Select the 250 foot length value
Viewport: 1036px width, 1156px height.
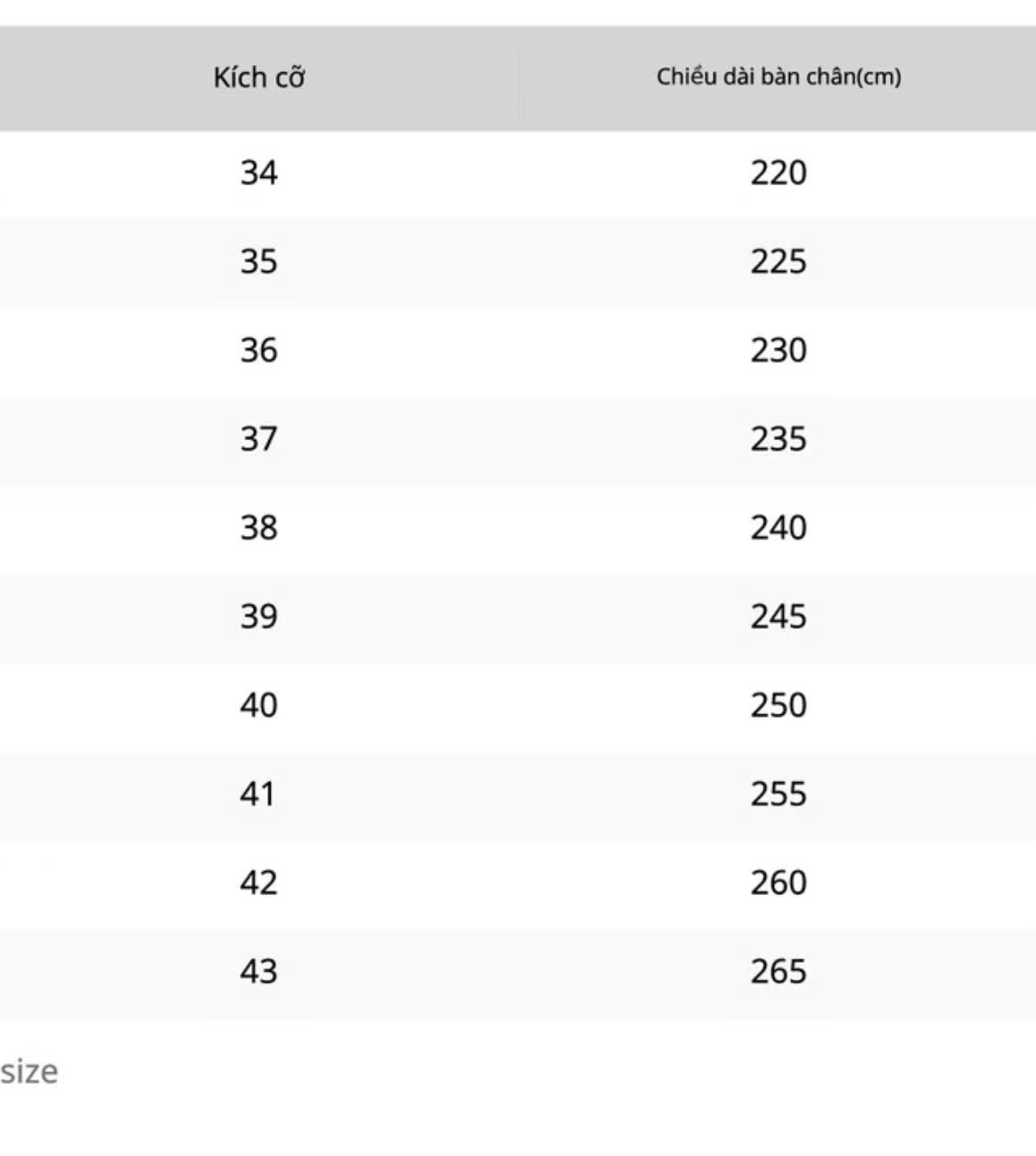(778, 705)
